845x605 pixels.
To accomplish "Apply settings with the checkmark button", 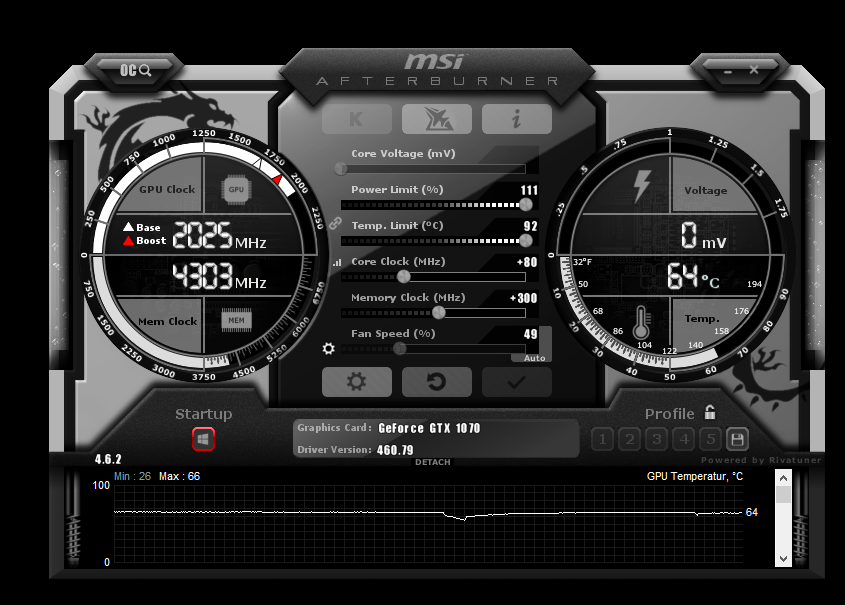I will (517, 382).
